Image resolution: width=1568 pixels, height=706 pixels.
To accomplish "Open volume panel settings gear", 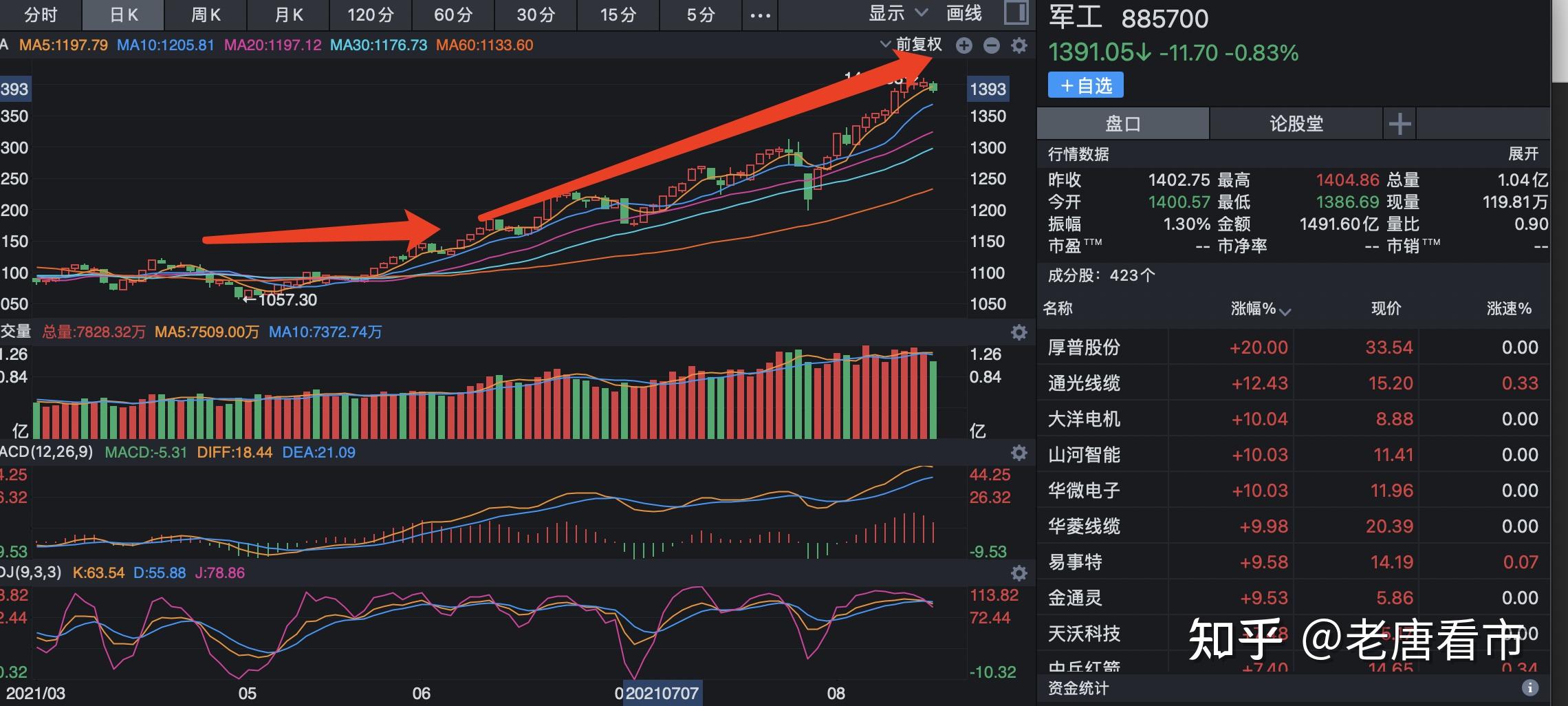I will [1019, 332].
